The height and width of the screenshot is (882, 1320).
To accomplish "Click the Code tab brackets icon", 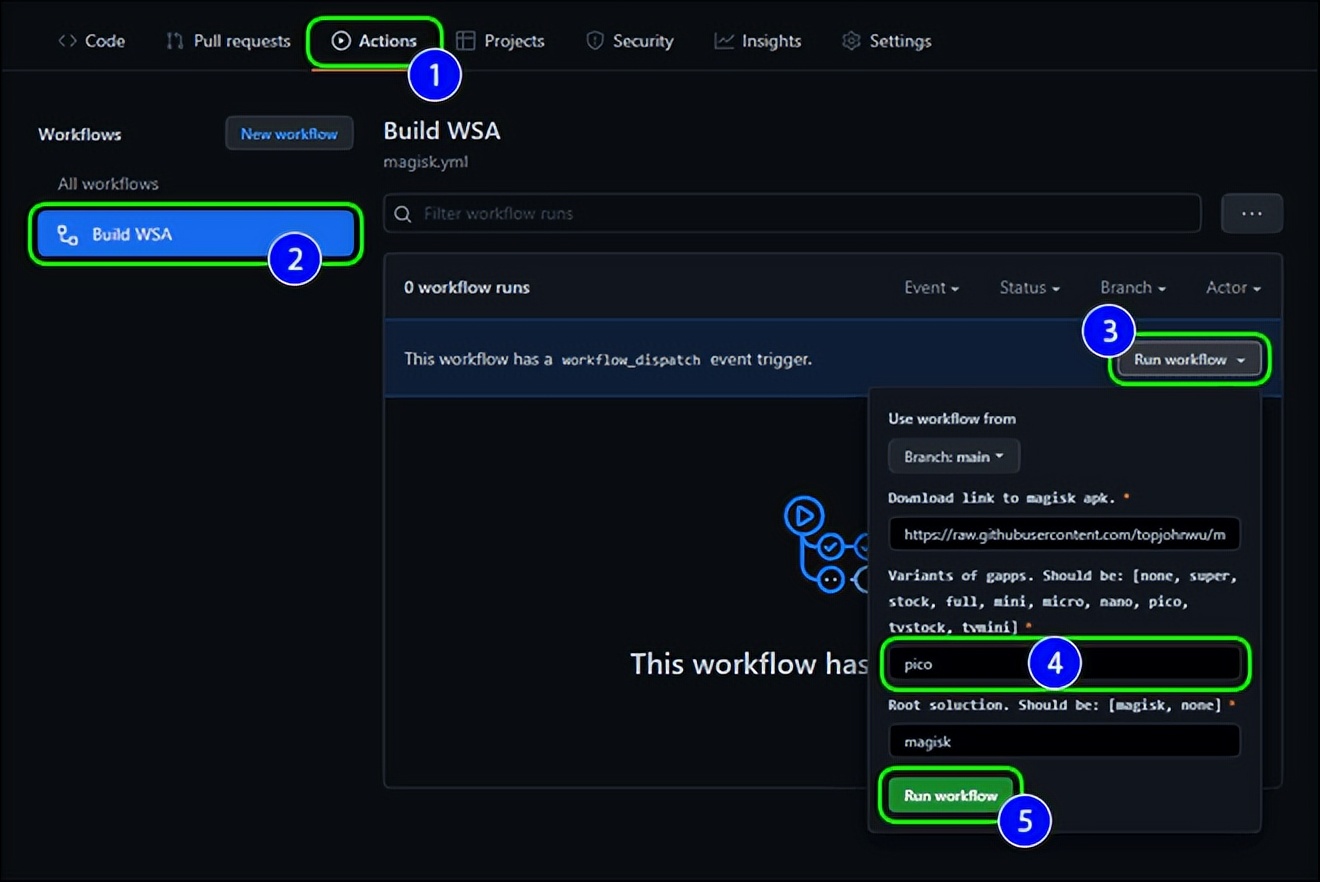I will (x=67, y=41).
